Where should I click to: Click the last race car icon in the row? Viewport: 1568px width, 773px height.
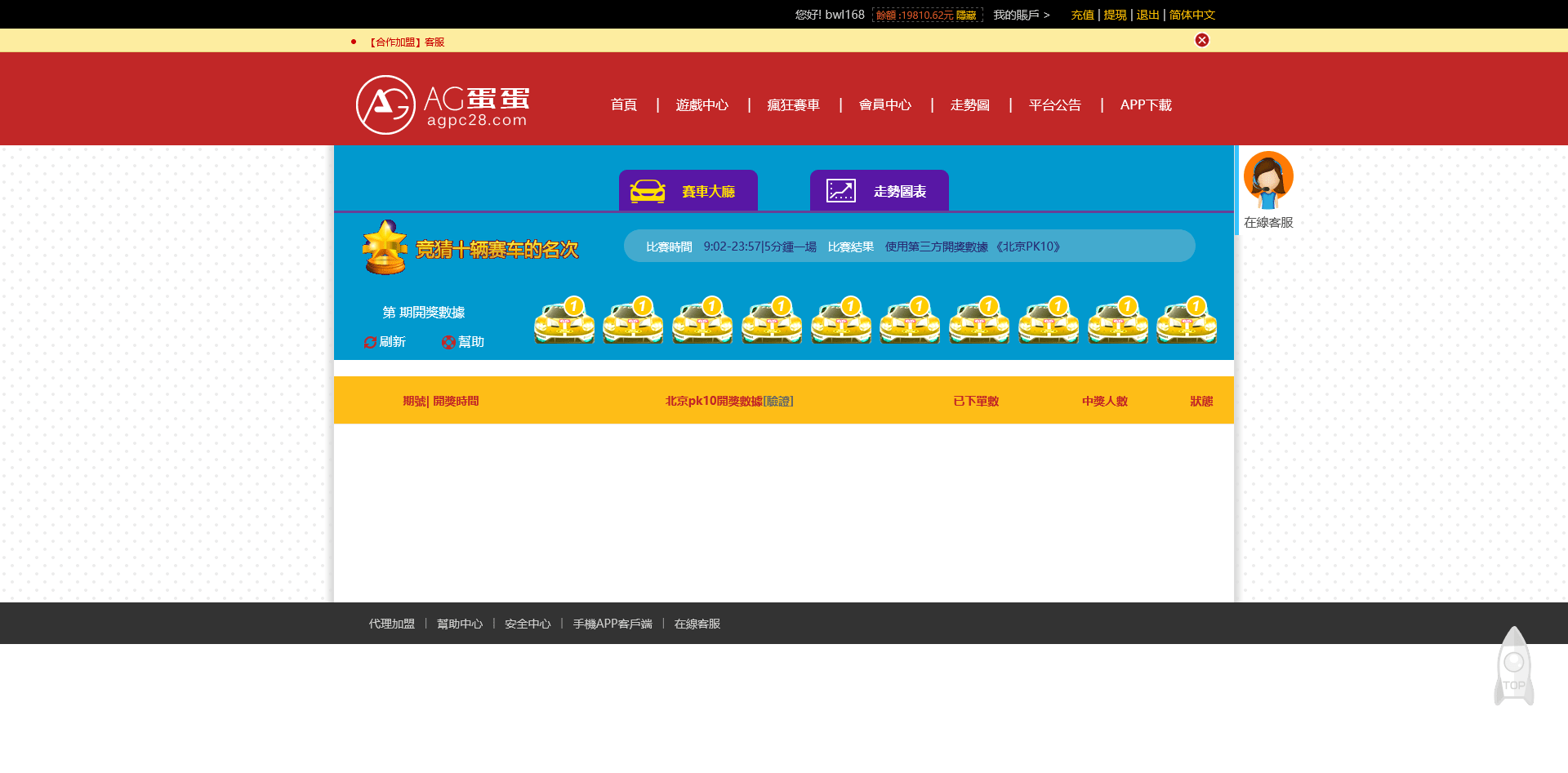[1187, 320]
